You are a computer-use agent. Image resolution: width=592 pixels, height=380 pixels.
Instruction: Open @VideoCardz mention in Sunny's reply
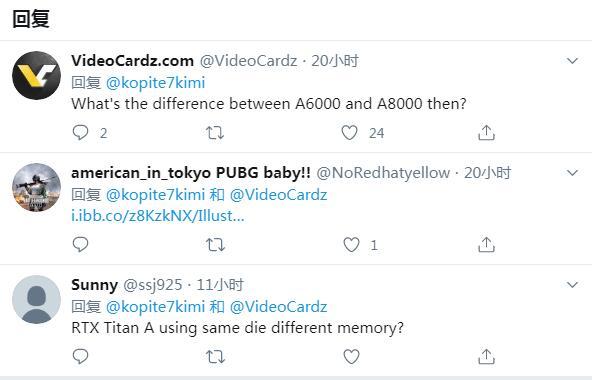tap(278, 307)
